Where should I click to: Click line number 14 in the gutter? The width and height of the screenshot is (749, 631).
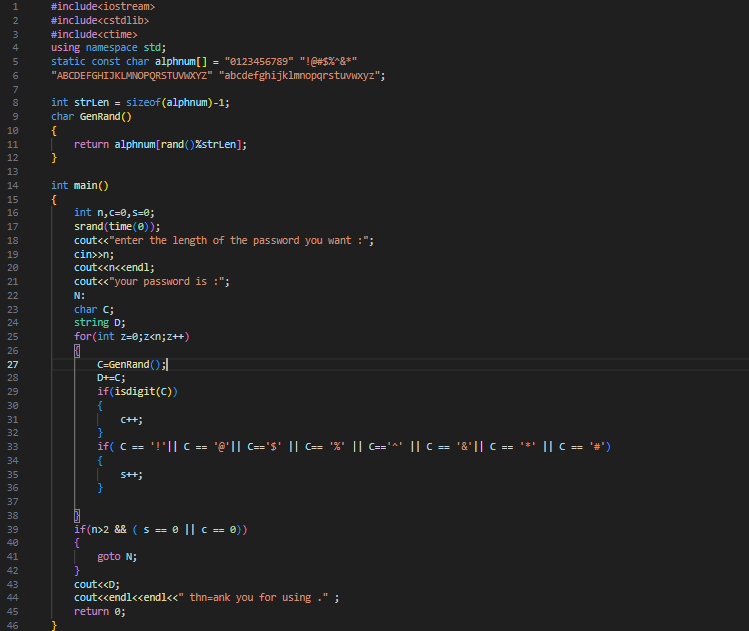point(13,185)
